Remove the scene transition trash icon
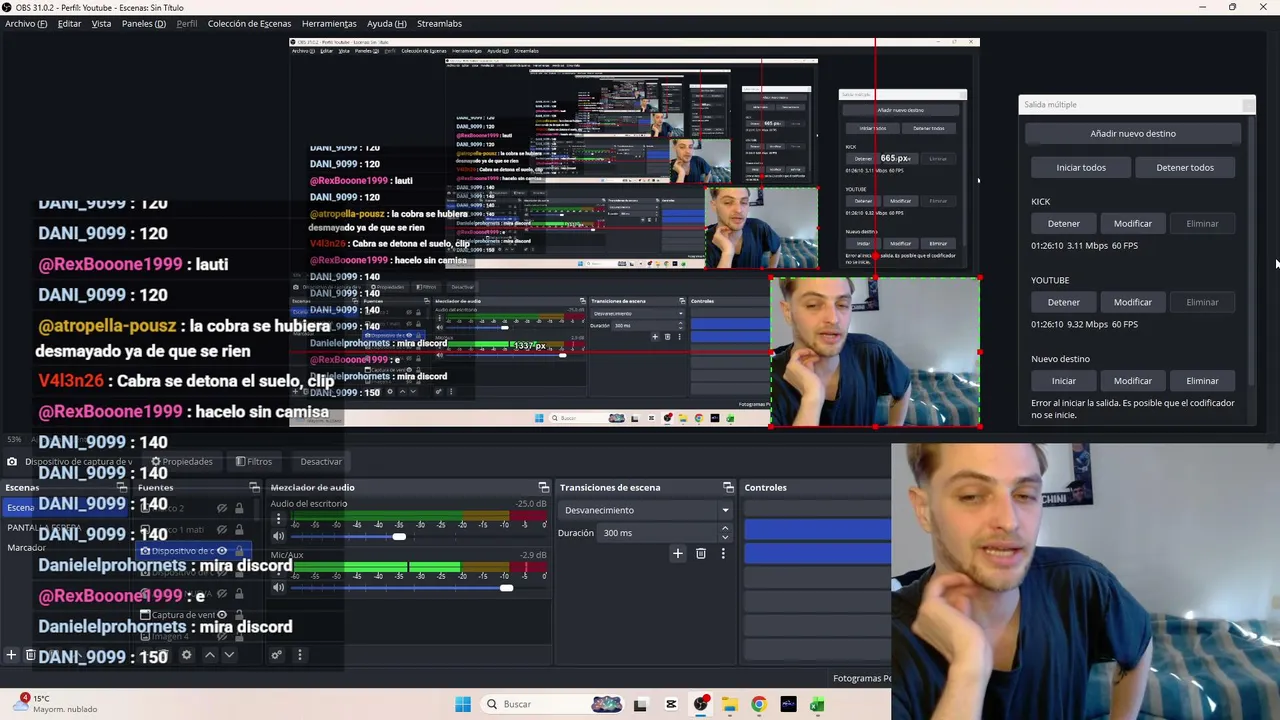Viewport: 1280px width, 720px height. pos(700,553)
